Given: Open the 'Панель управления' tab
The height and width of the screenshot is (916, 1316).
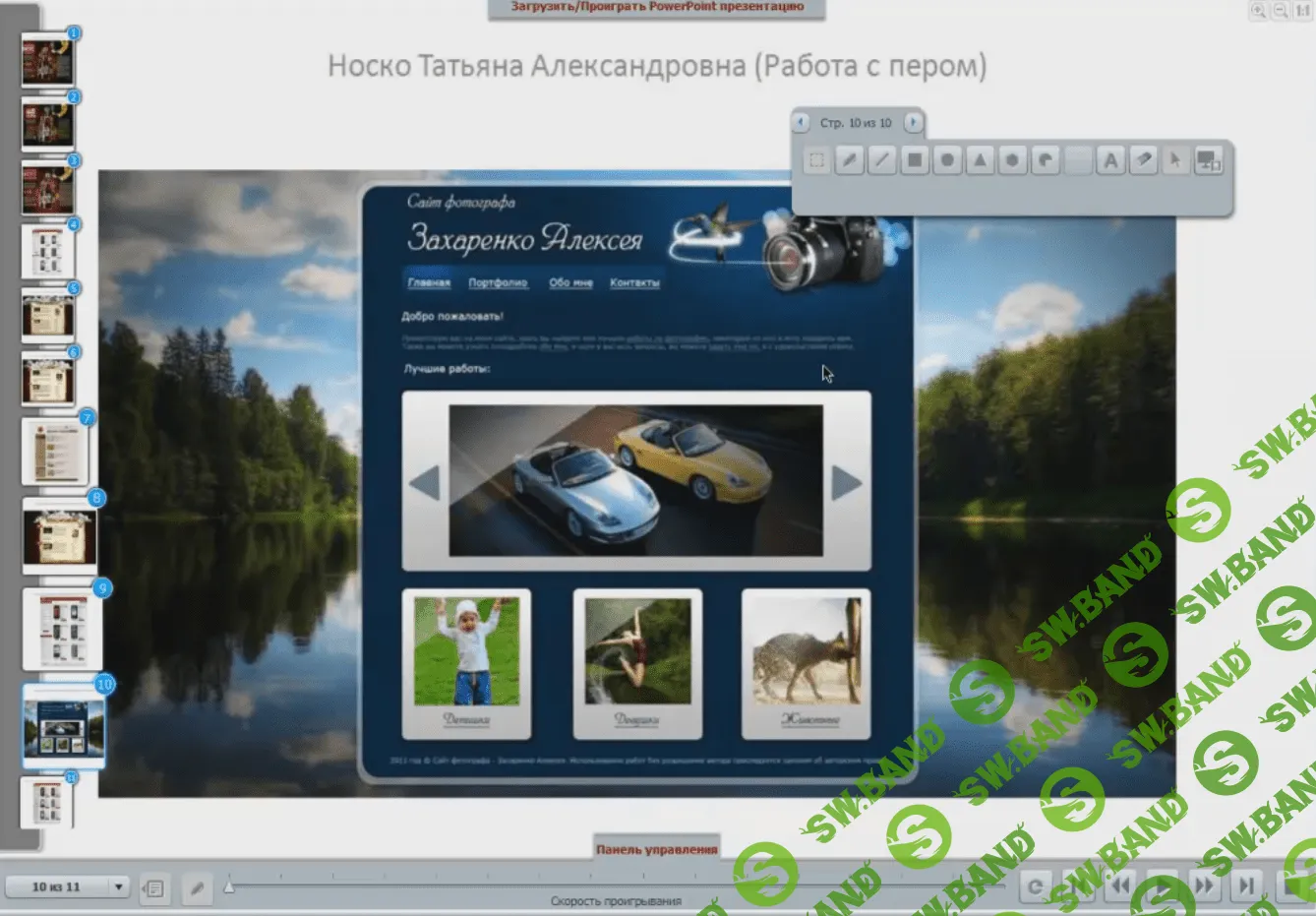Looking at the screenshot, I should click(x=656, y=849).
